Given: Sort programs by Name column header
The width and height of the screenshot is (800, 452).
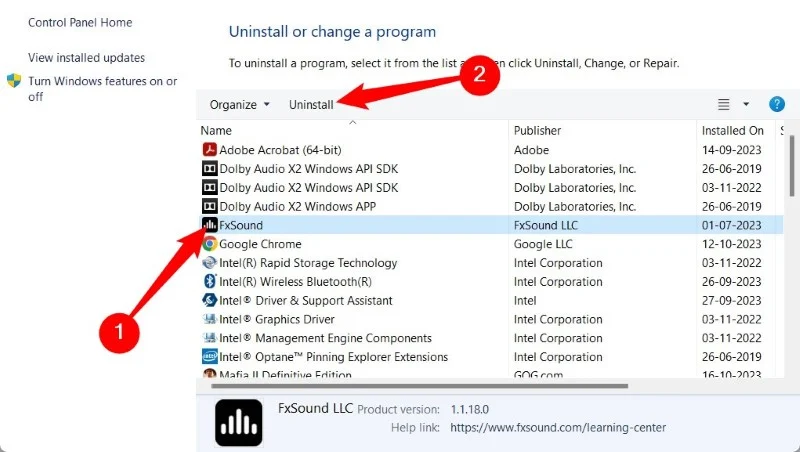Looking at the screenshot, I should tap(216, 130).
